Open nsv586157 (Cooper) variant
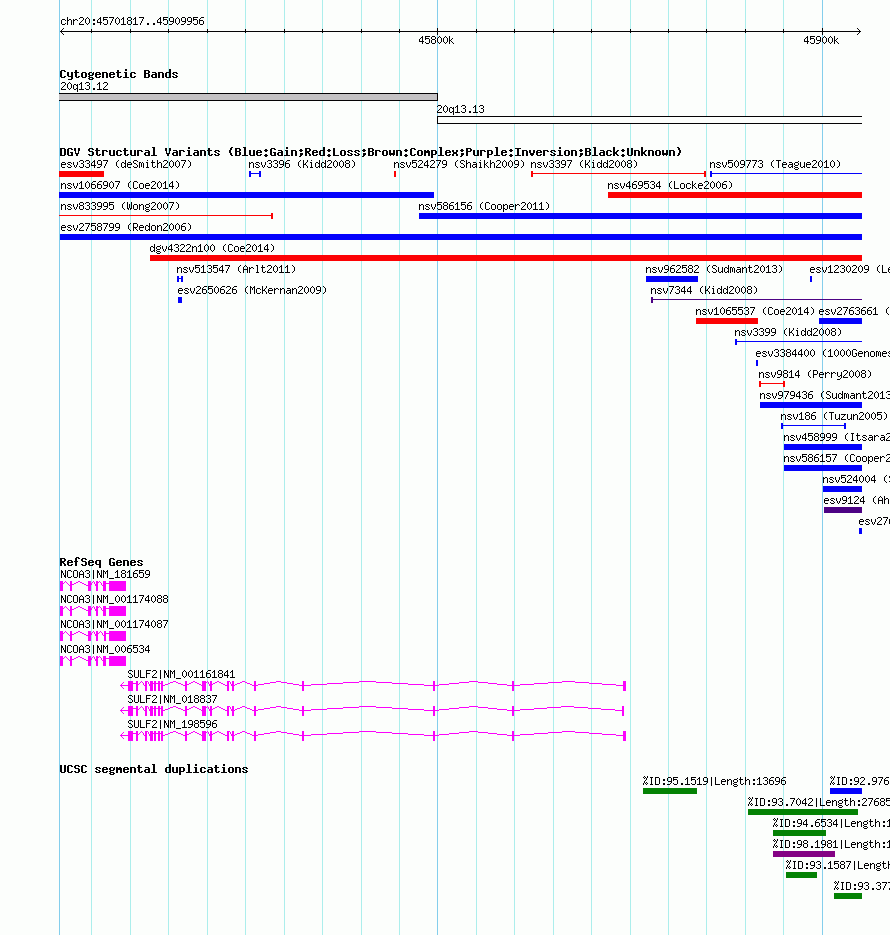890x935 pixels. 823,468
